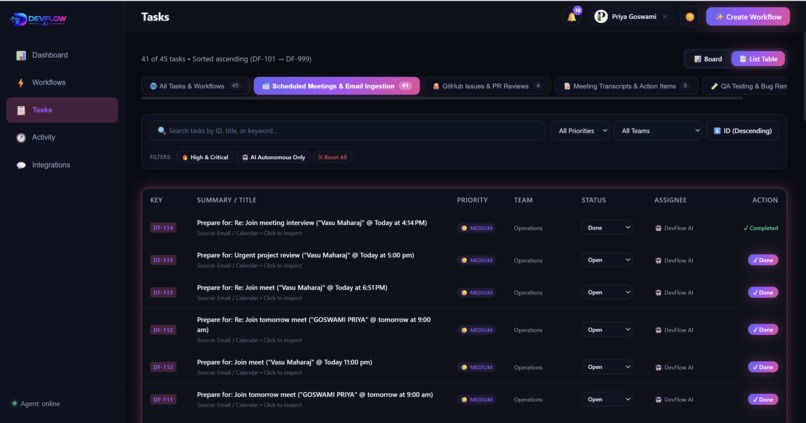Click the Completed label on DF-114

pos(761,228)
